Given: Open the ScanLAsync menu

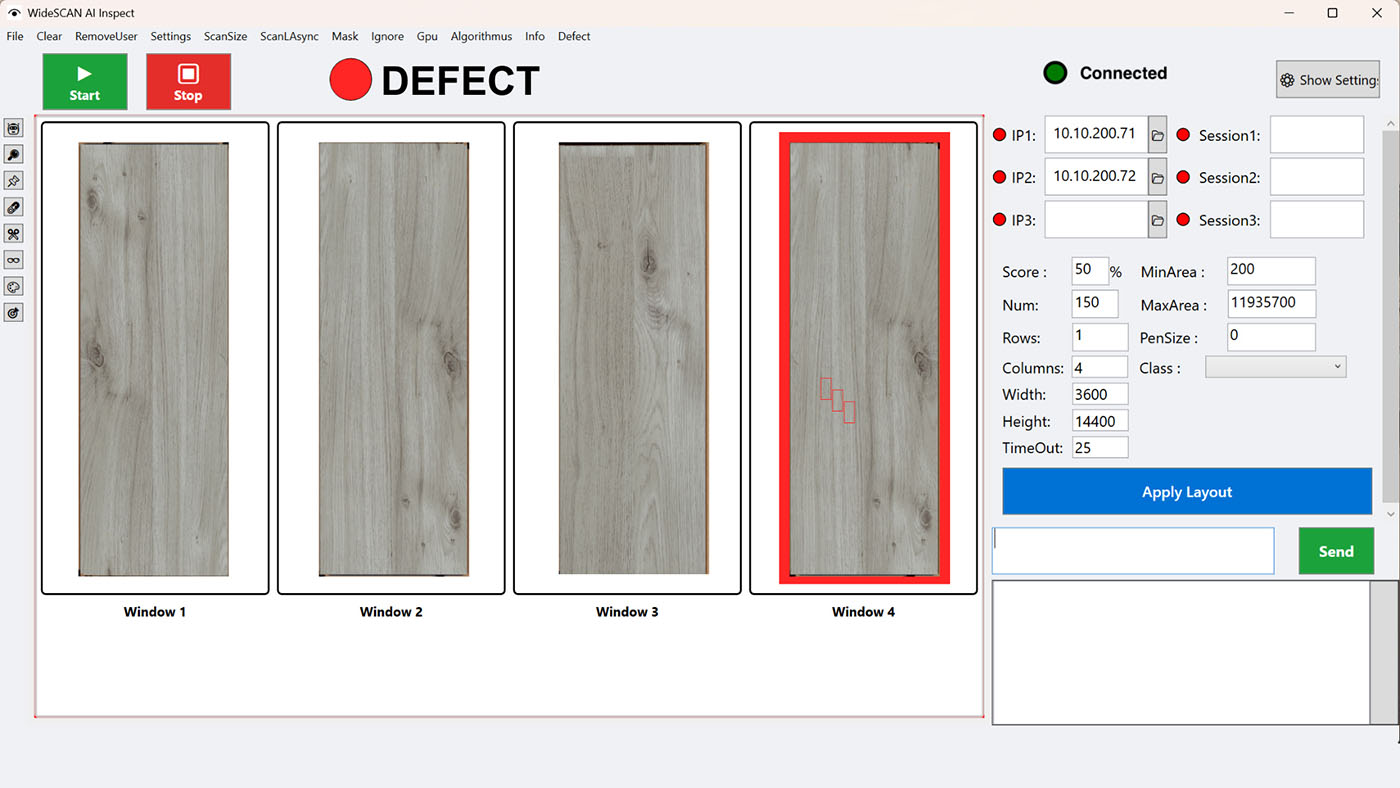Looking at the screenshot, I should pyautogui.click(x=290, y=36).
